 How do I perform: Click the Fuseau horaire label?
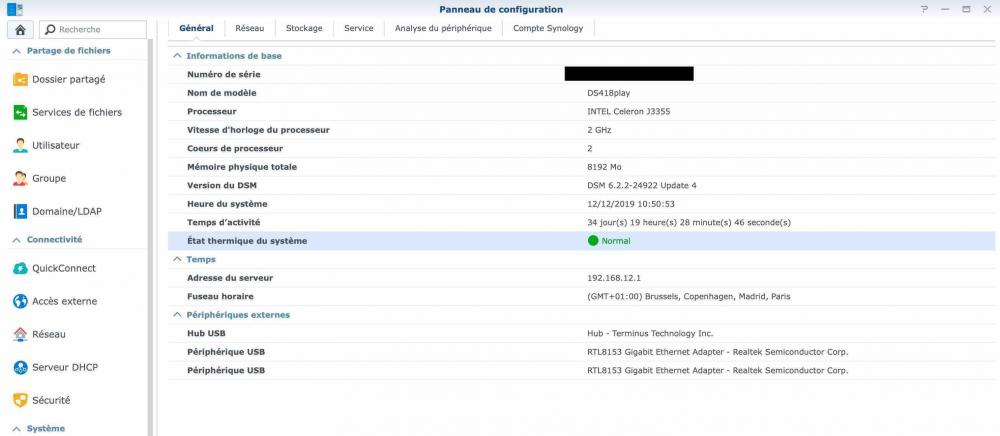click(x=220, y=296)
